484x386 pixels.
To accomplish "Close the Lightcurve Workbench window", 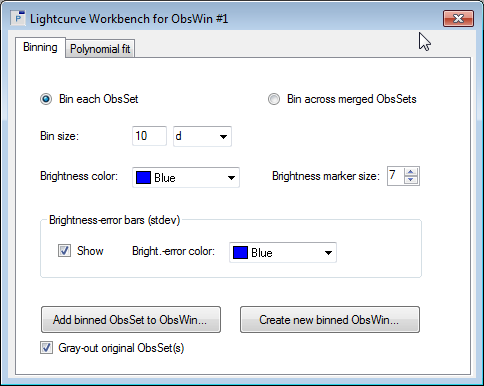I will tap(458, 18).
